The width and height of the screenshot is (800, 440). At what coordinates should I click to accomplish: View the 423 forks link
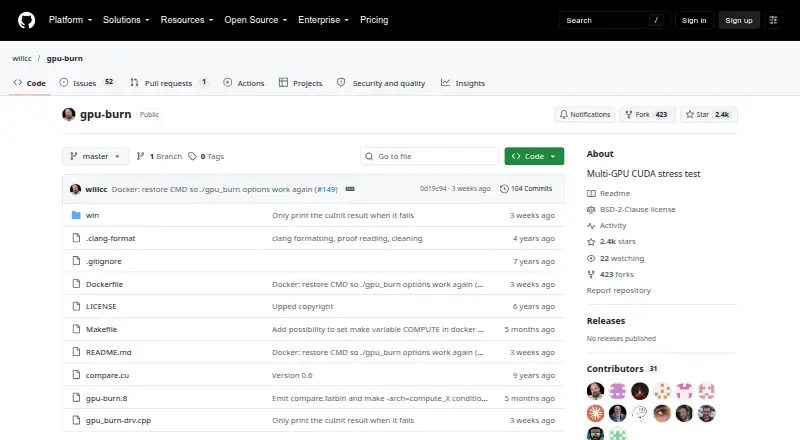pyautogui.click(x=610, y=274)
